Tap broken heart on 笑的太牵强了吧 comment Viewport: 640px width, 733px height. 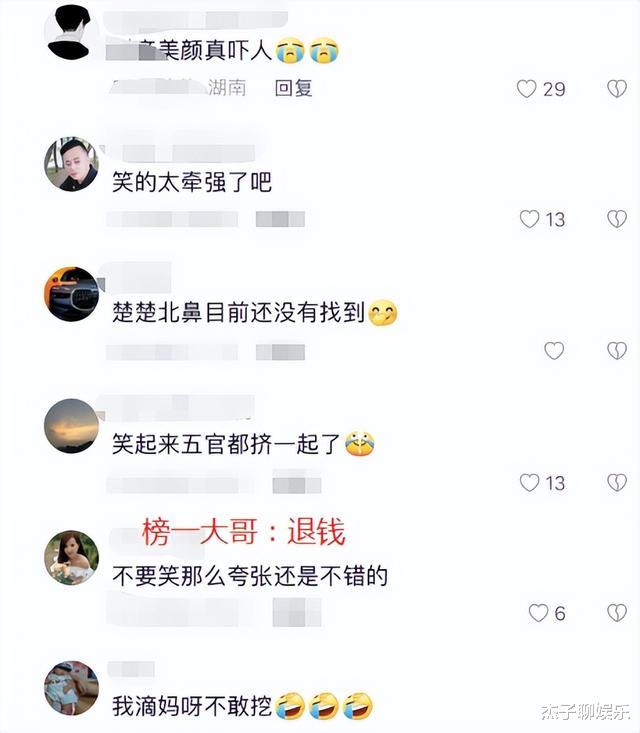pos(617,219)
